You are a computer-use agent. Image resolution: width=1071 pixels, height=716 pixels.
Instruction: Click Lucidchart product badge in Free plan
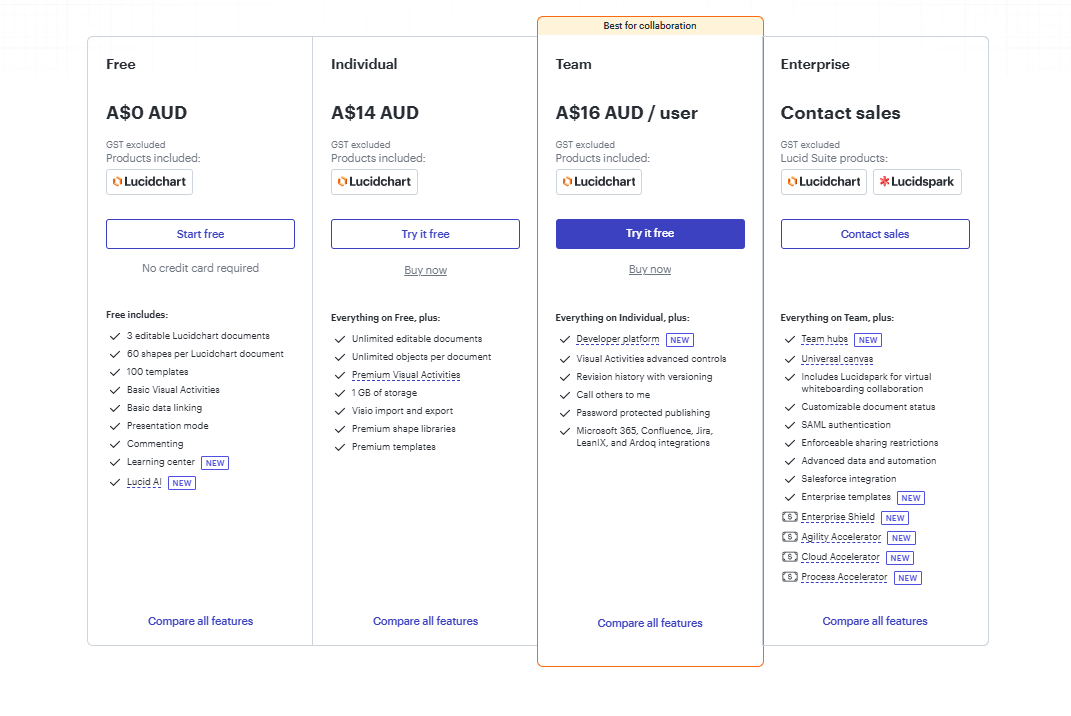149,182
